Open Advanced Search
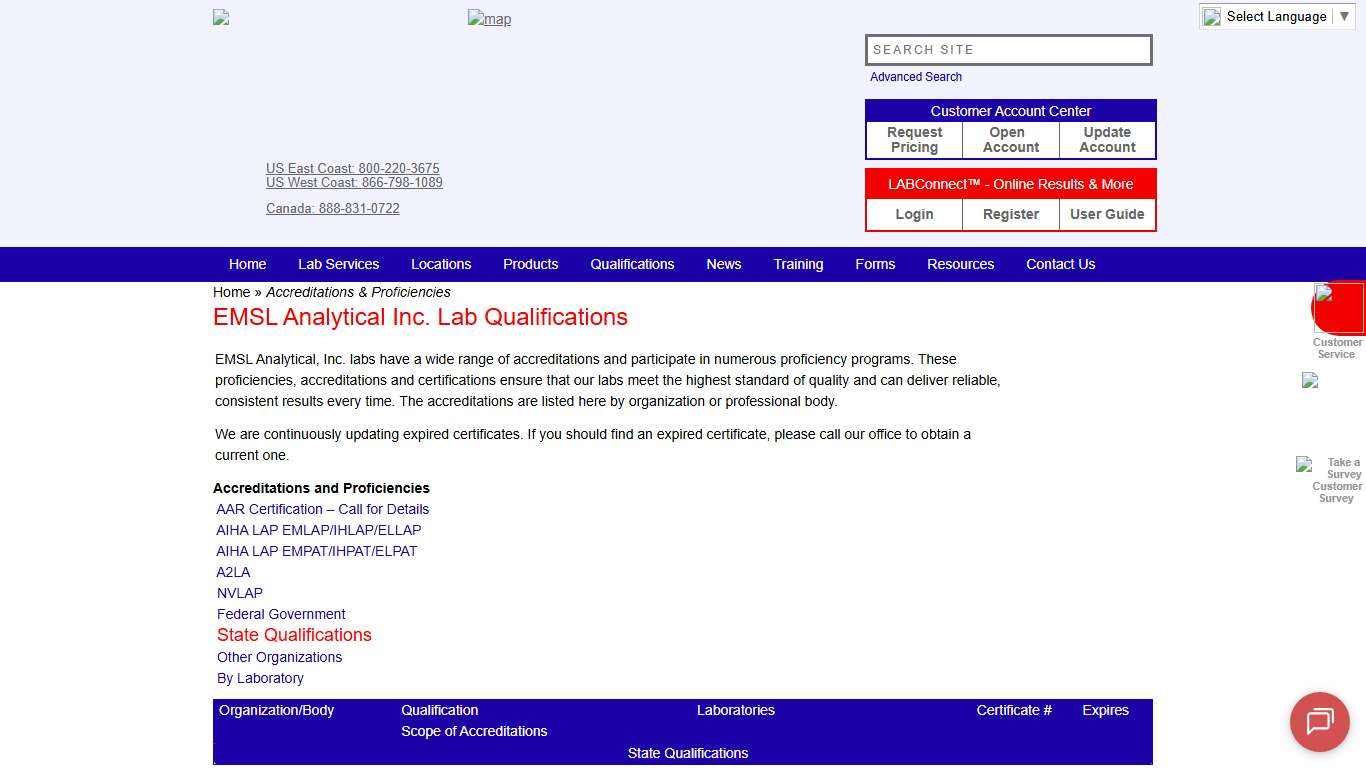This screenshot has width=1366, height=768. 915,76
